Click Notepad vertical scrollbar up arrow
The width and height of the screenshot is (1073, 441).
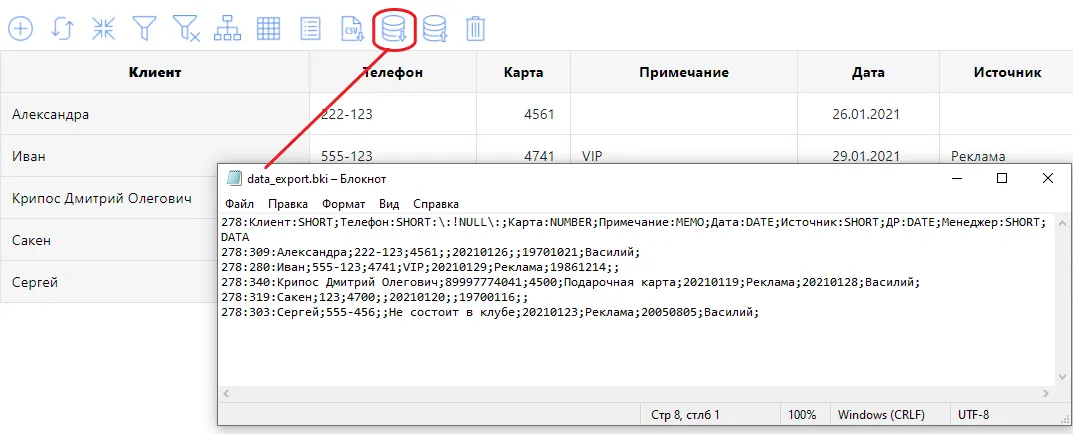pyautogui.click(x=1061, y=222)
